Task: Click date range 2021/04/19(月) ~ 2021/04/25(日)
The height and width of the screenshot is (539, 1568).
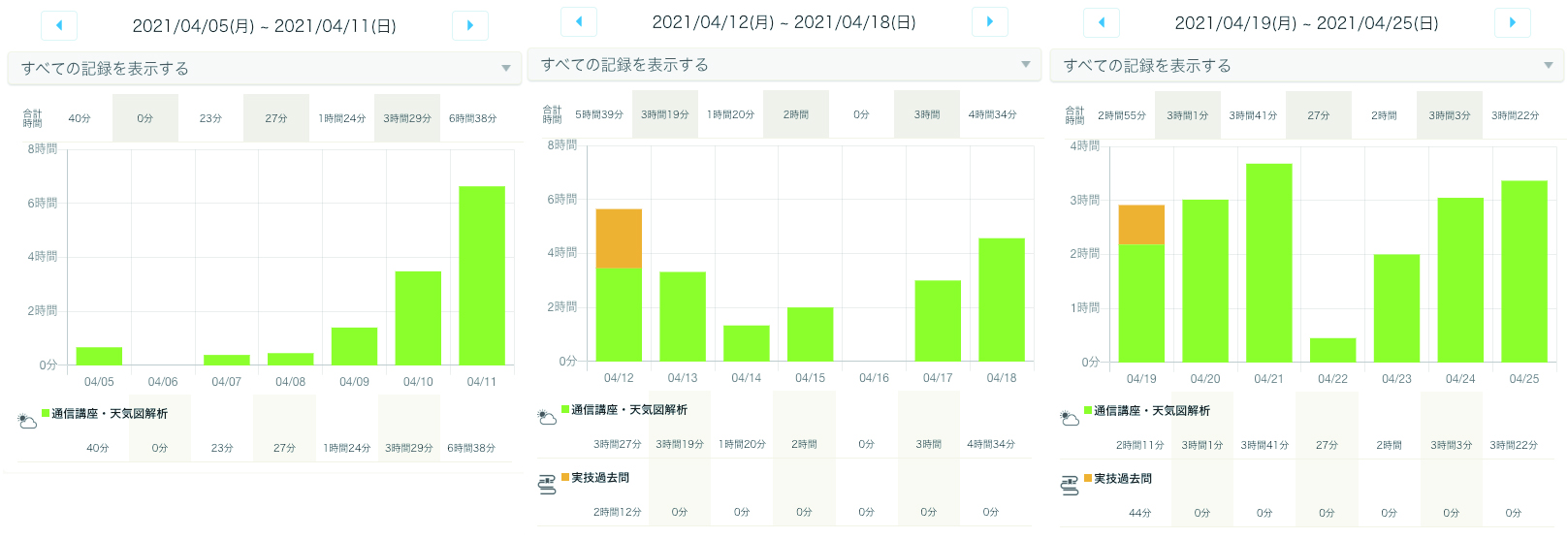Action: point(1306,23)
